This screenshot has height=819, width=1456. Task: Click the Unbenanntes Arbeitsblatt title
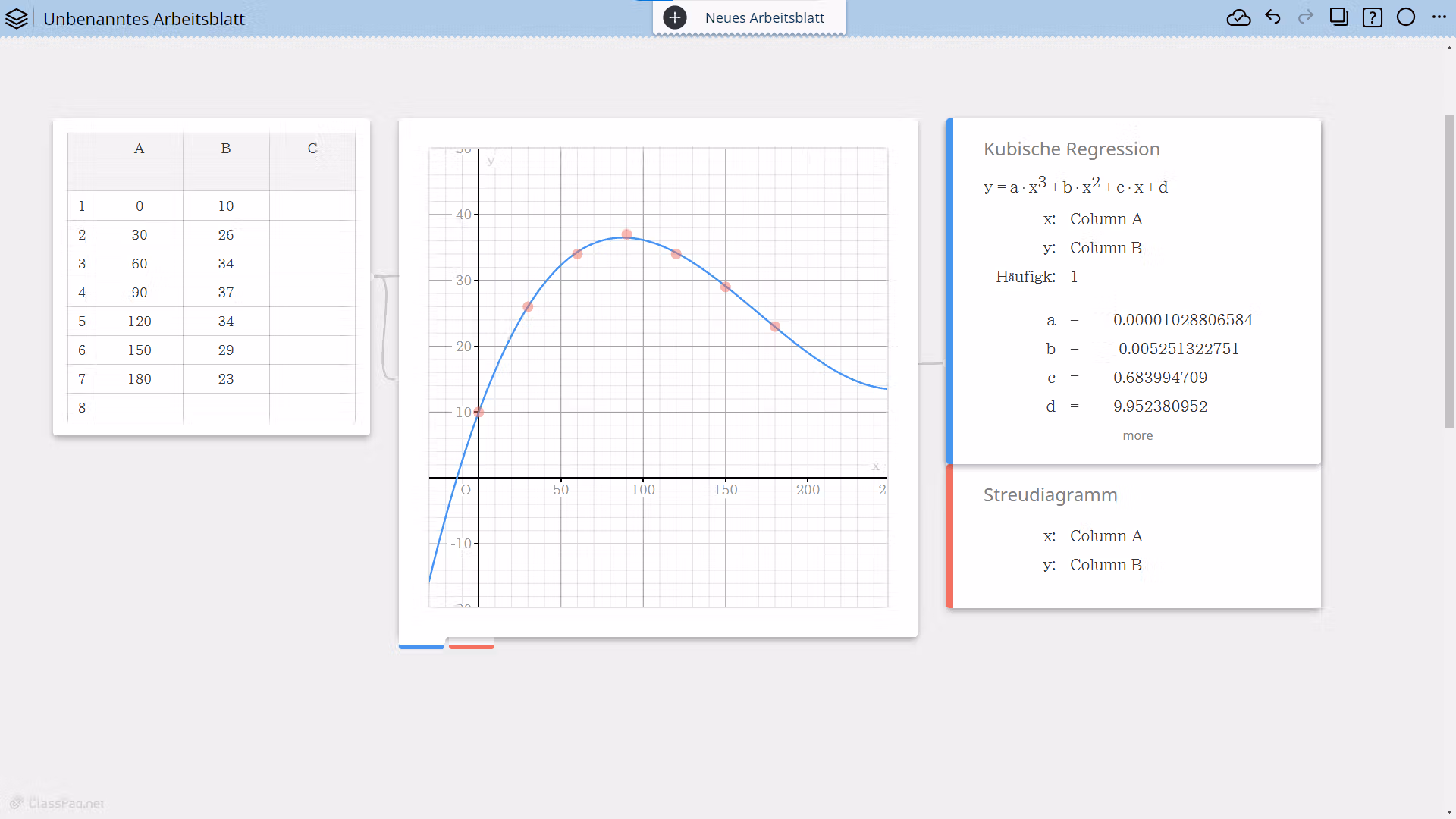coord(144,19)
